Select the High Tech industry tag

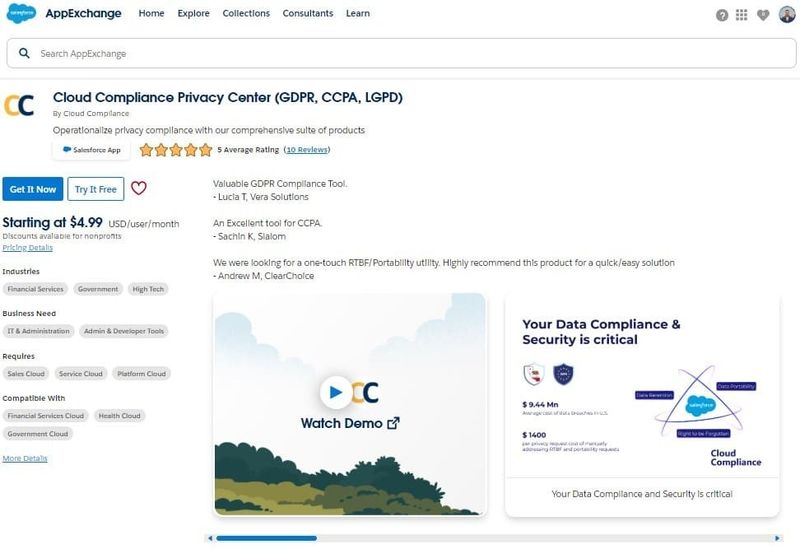148,289
